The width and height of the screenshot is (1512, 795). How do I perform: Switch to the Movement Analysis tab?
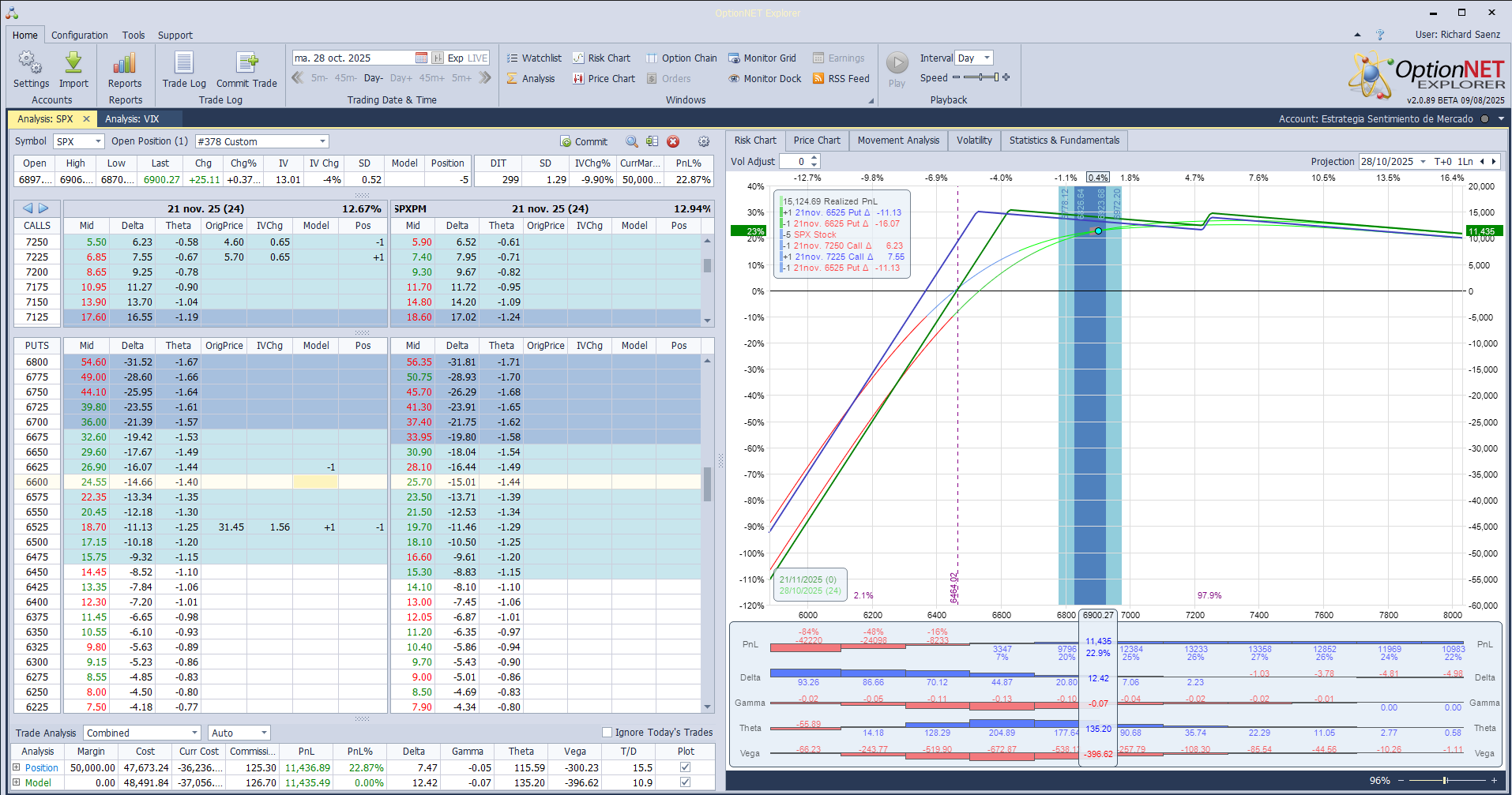tap(898, 141)
